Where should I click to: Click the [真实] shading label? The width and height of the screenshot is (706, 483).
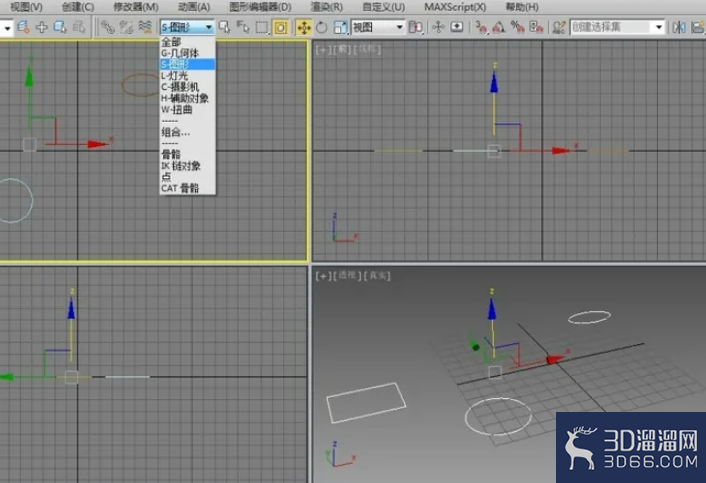(x=377, y=275)
